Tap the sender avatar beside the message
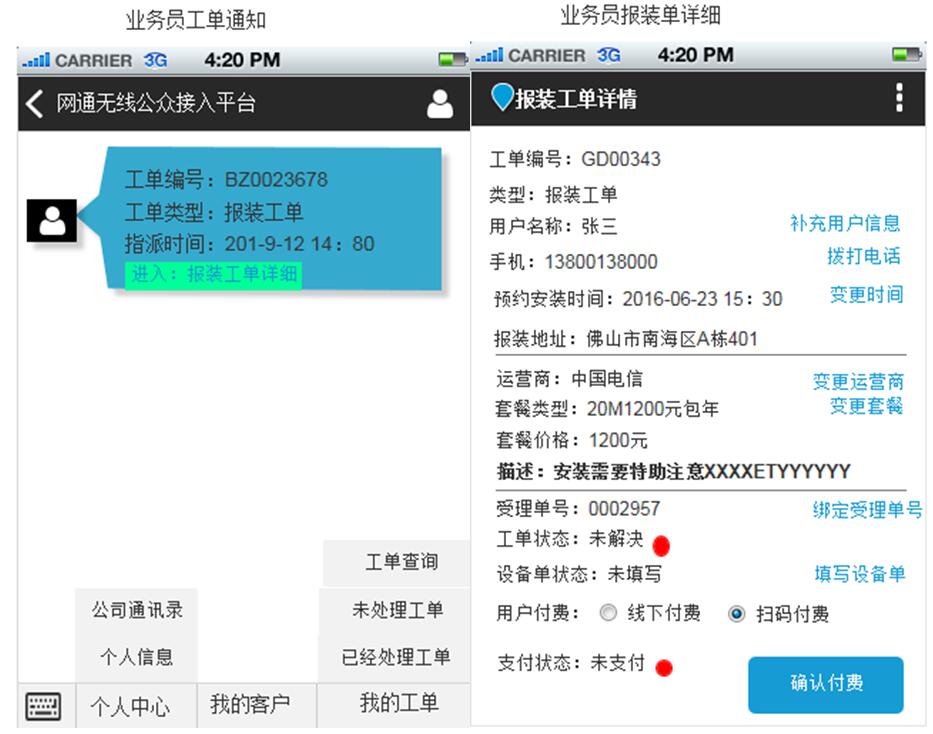Screen dimensions: 933x734 pos(52,221)
